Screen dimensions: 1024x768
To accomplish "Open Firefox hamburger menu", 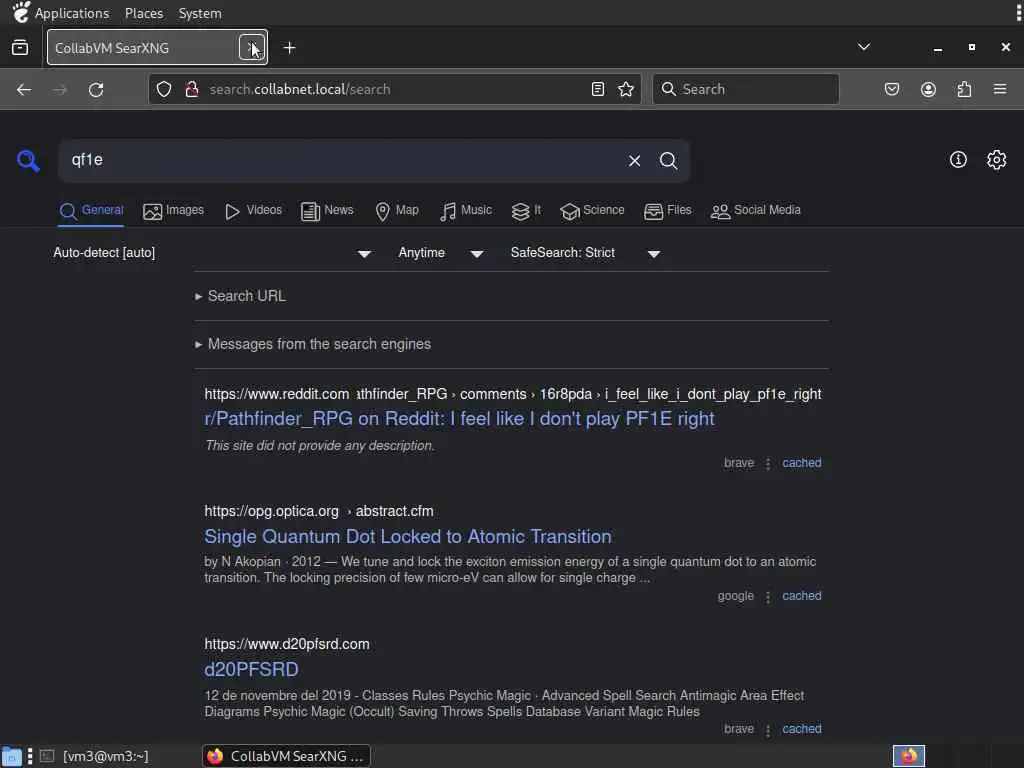I will 1000,89.
